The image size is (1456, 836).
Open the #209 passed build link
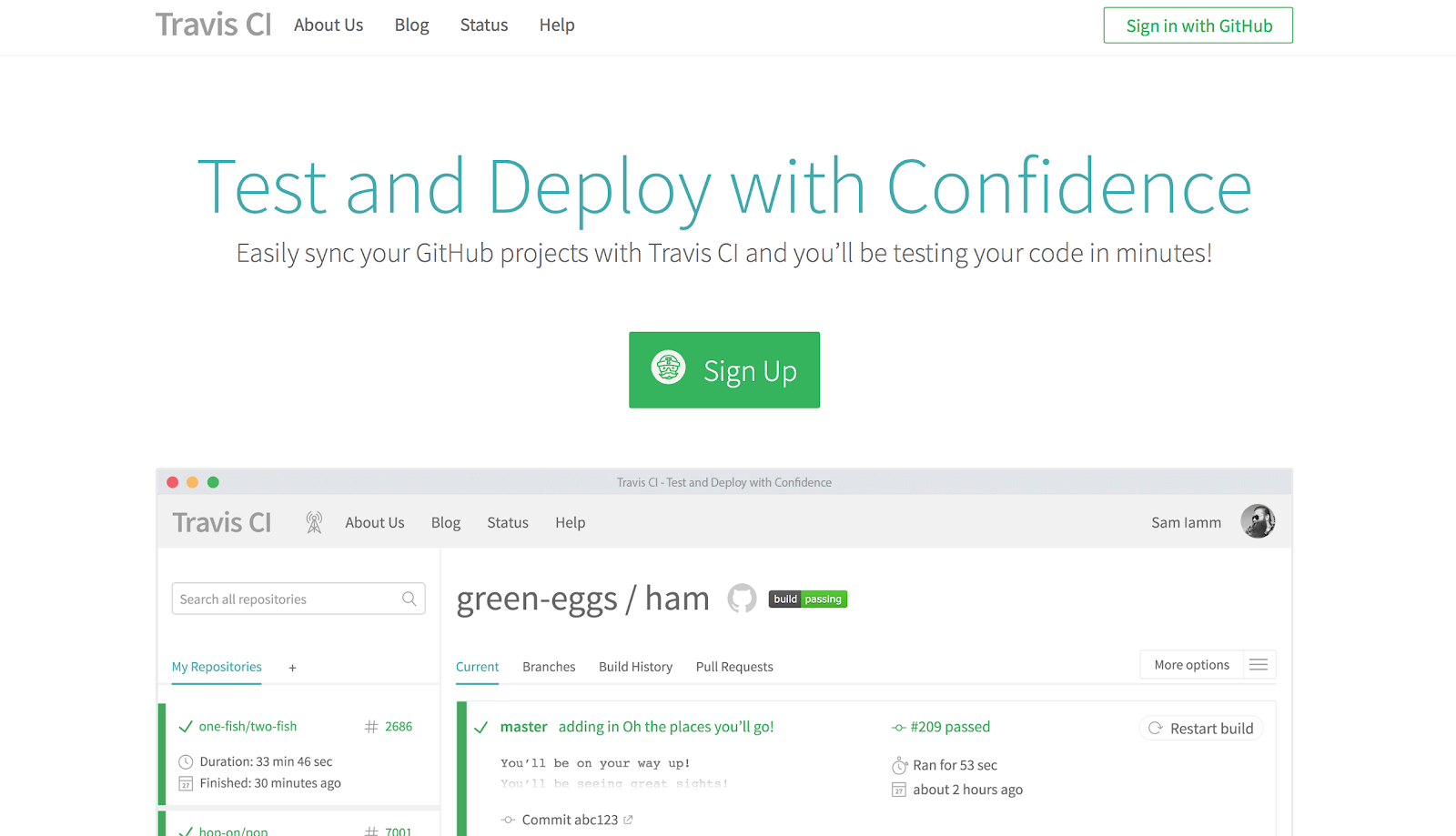tap(950, 727)
